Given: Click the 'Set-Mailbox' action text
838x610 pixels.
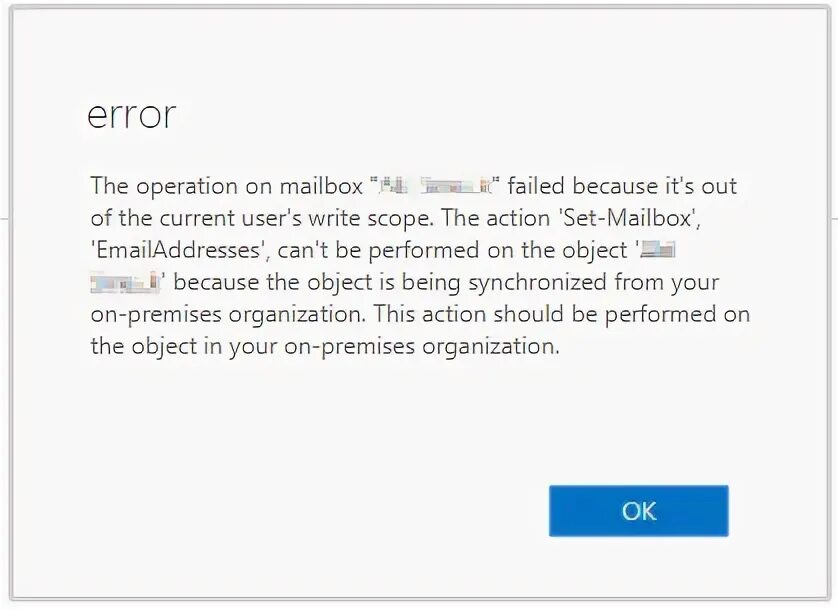Looking at the screenshot, I should point(631,218).
